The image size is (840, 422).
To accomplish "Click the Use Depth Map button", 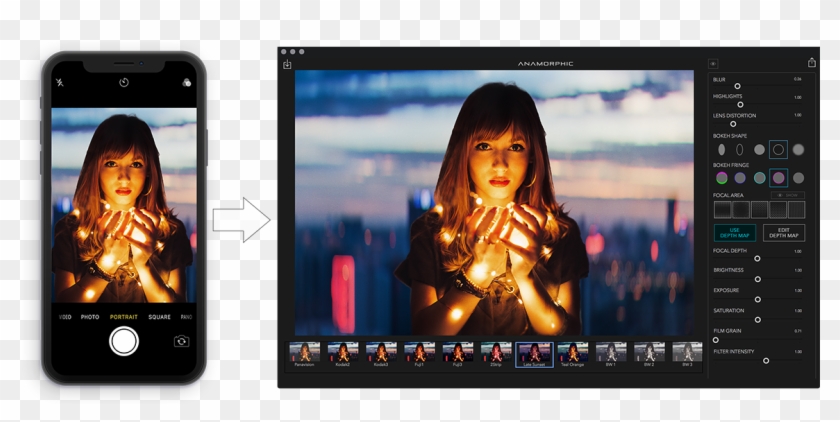I will (x=735, y=233).
